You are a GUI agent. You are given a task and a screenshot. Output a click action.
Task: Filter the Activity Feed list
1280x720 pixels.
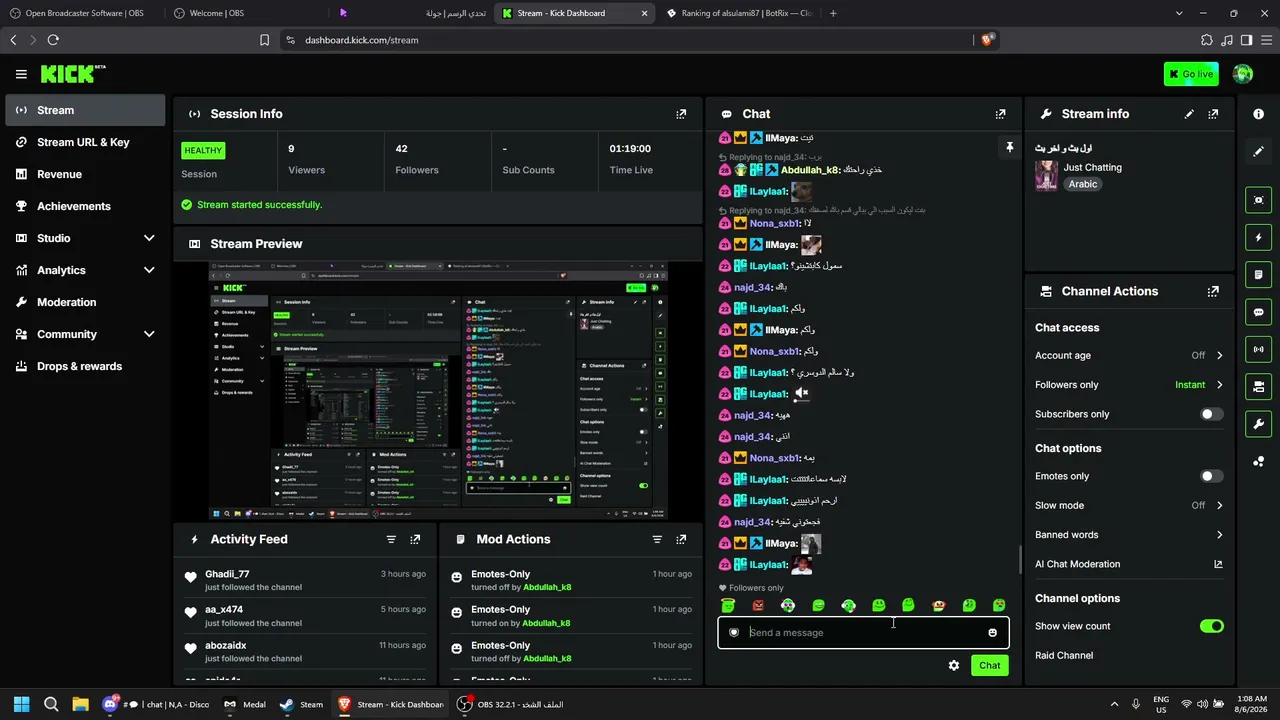pos(391,539)
